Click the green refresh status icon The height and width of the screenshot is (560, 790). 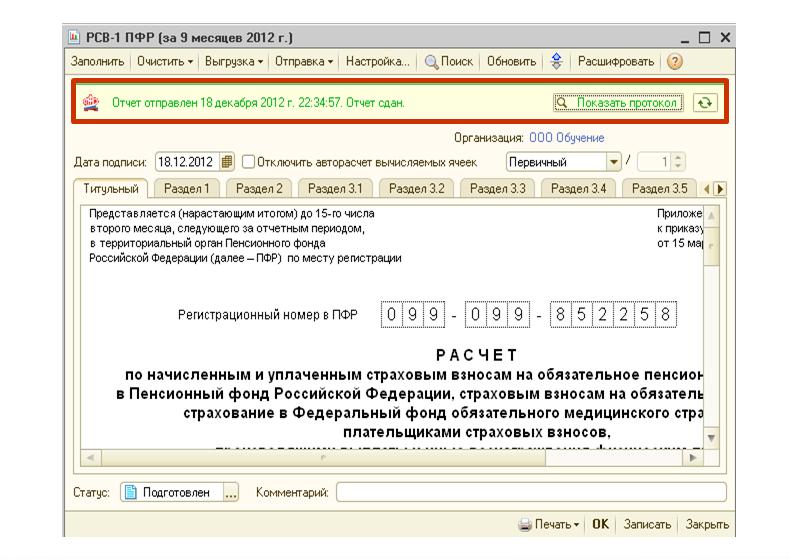click(706, 103)
